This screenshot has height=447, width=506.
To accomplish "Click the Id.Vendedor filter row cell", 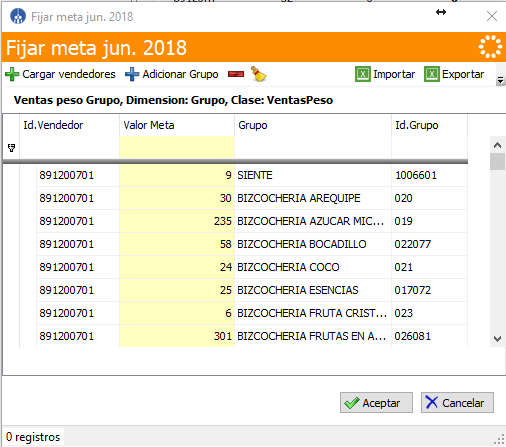I will point(69,147).
